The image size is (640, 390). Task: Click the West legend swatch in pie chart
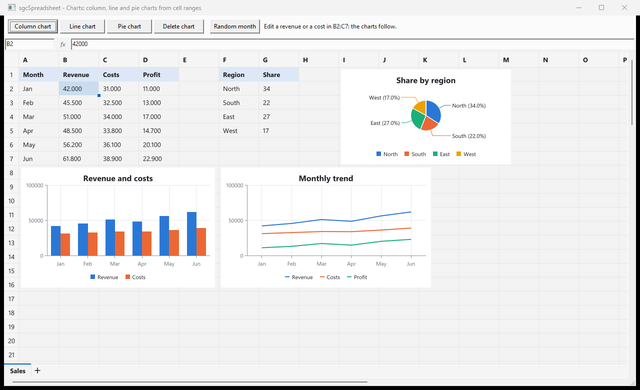point(458,154)
